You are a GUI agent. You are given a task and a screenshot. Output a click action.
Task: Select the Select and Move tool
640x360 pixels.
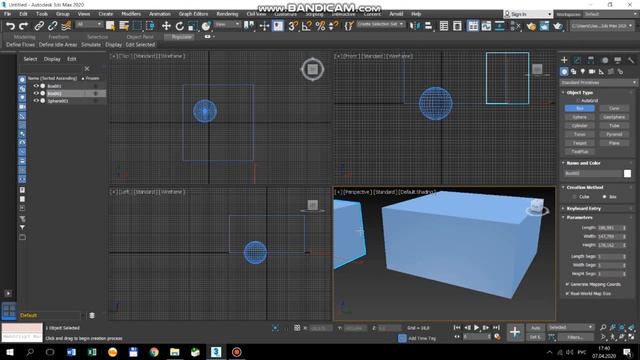(x=166, y=26)
